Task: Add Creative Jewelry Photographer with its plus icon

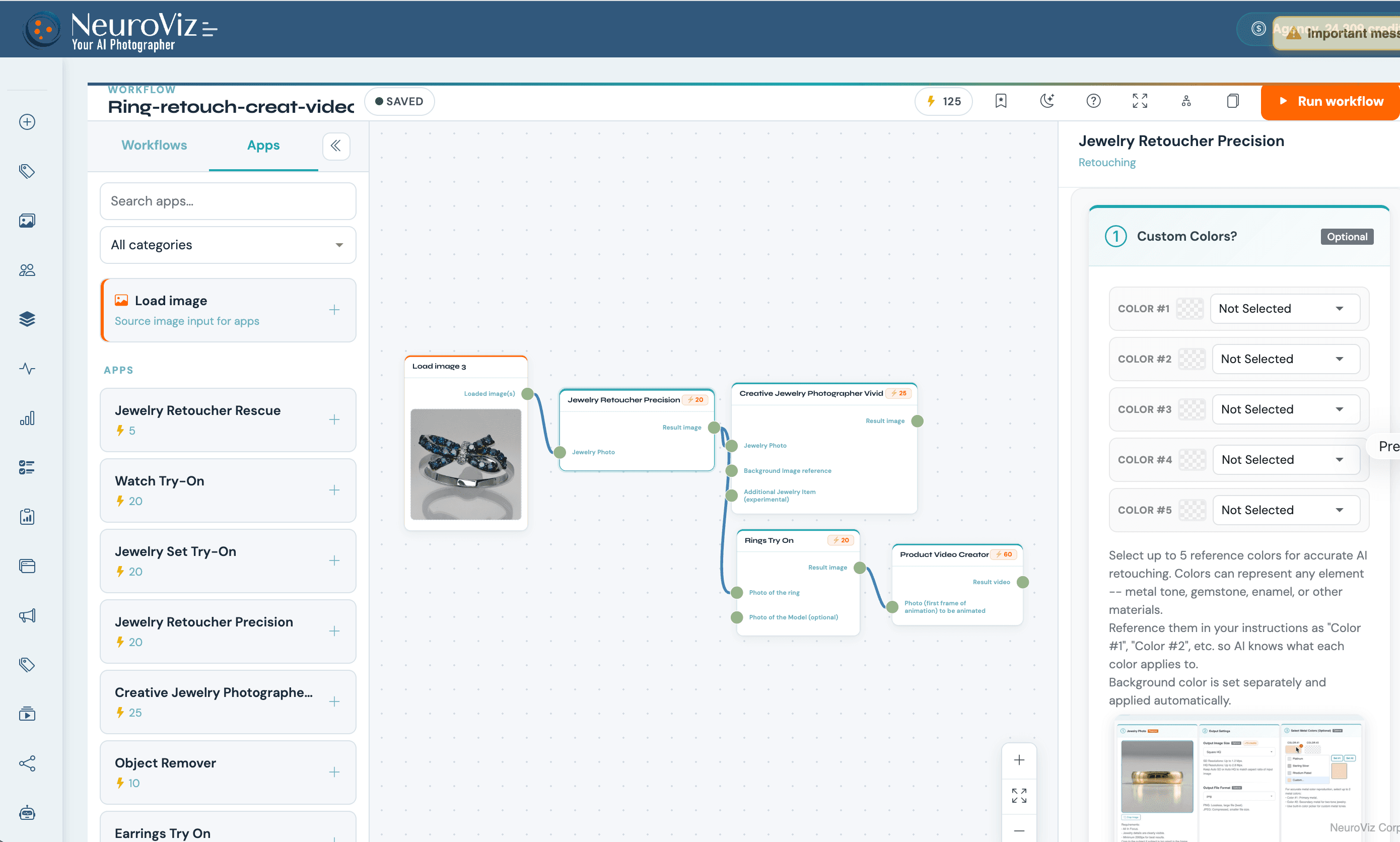Action: coord(335,702)
